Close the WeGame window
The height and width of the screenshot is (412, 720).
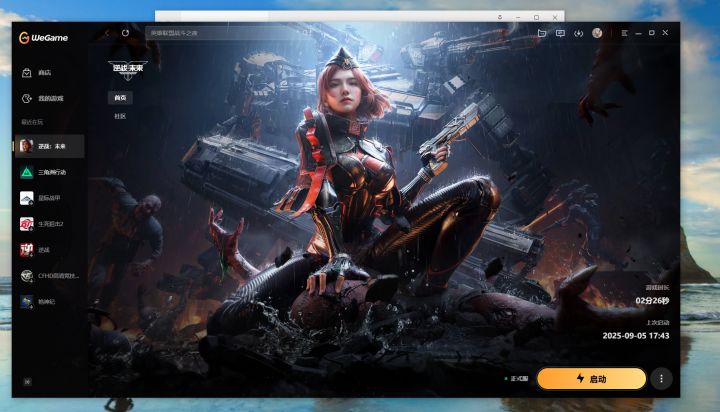pos(665,33)
